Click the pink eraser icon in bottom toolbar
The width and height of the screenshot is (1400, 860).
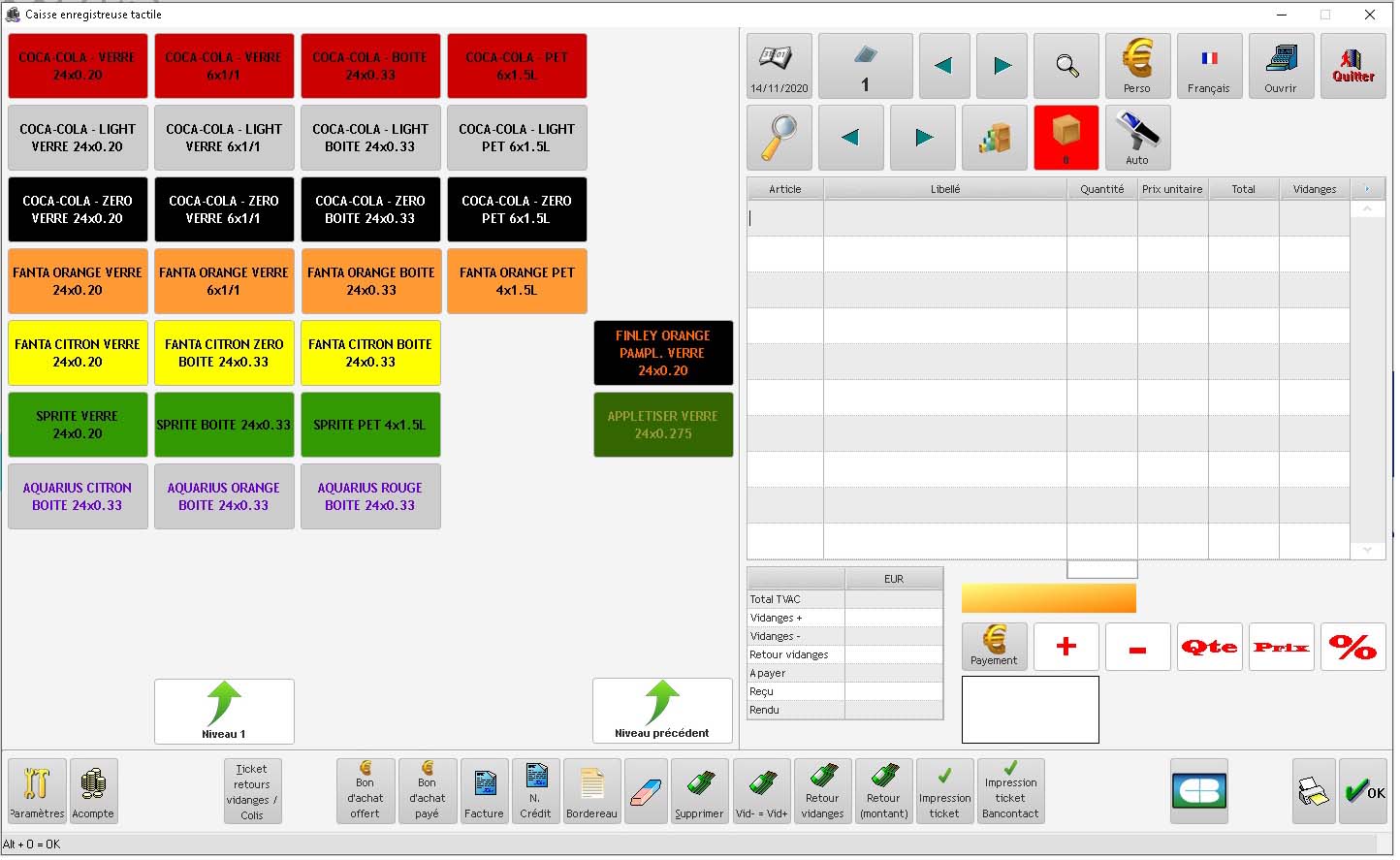[x=646, y=791]
